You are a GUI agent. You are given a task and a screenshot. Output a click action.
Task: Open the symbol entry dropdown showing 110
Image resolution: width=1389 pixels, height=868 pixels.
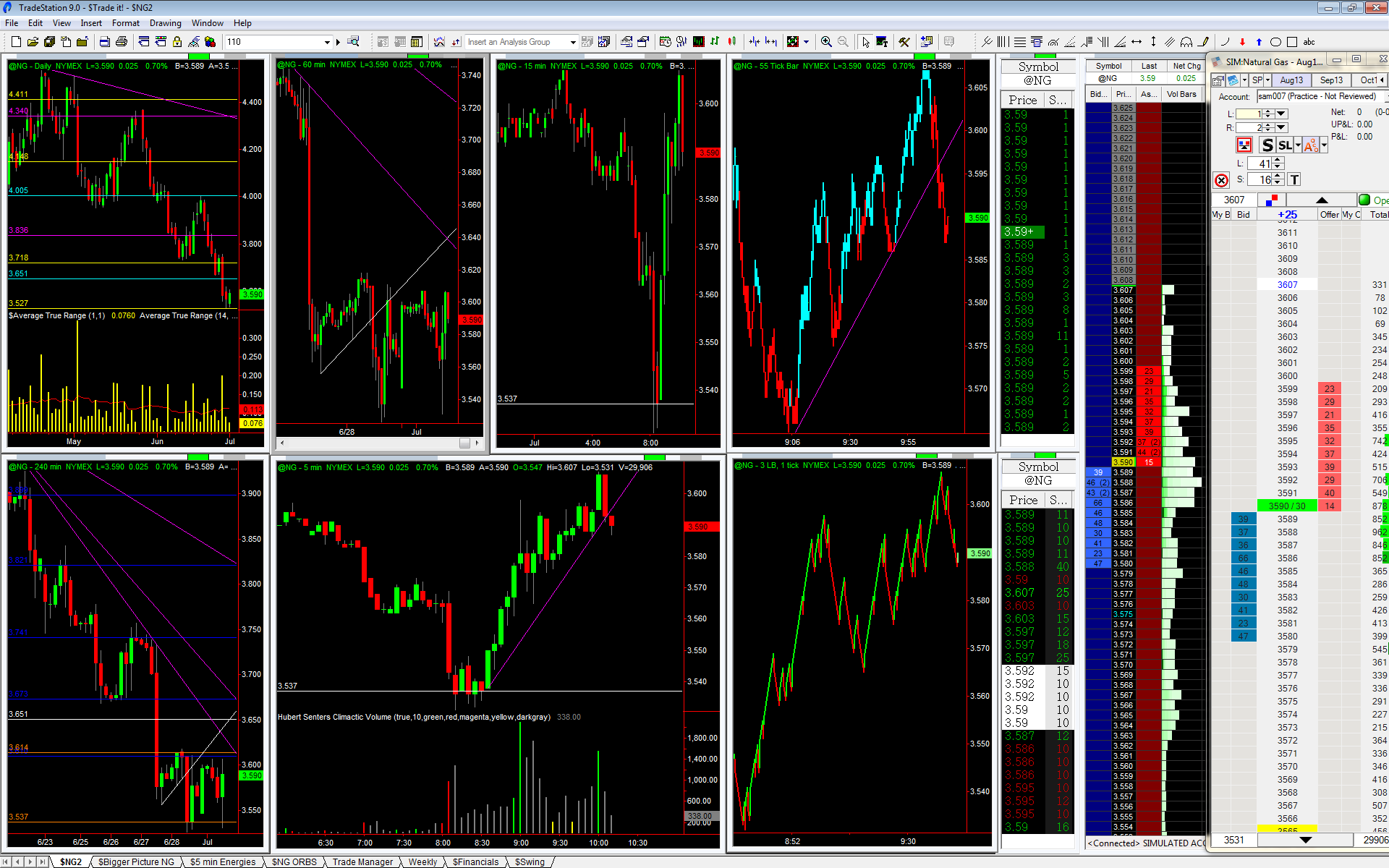tap(326, 42)
